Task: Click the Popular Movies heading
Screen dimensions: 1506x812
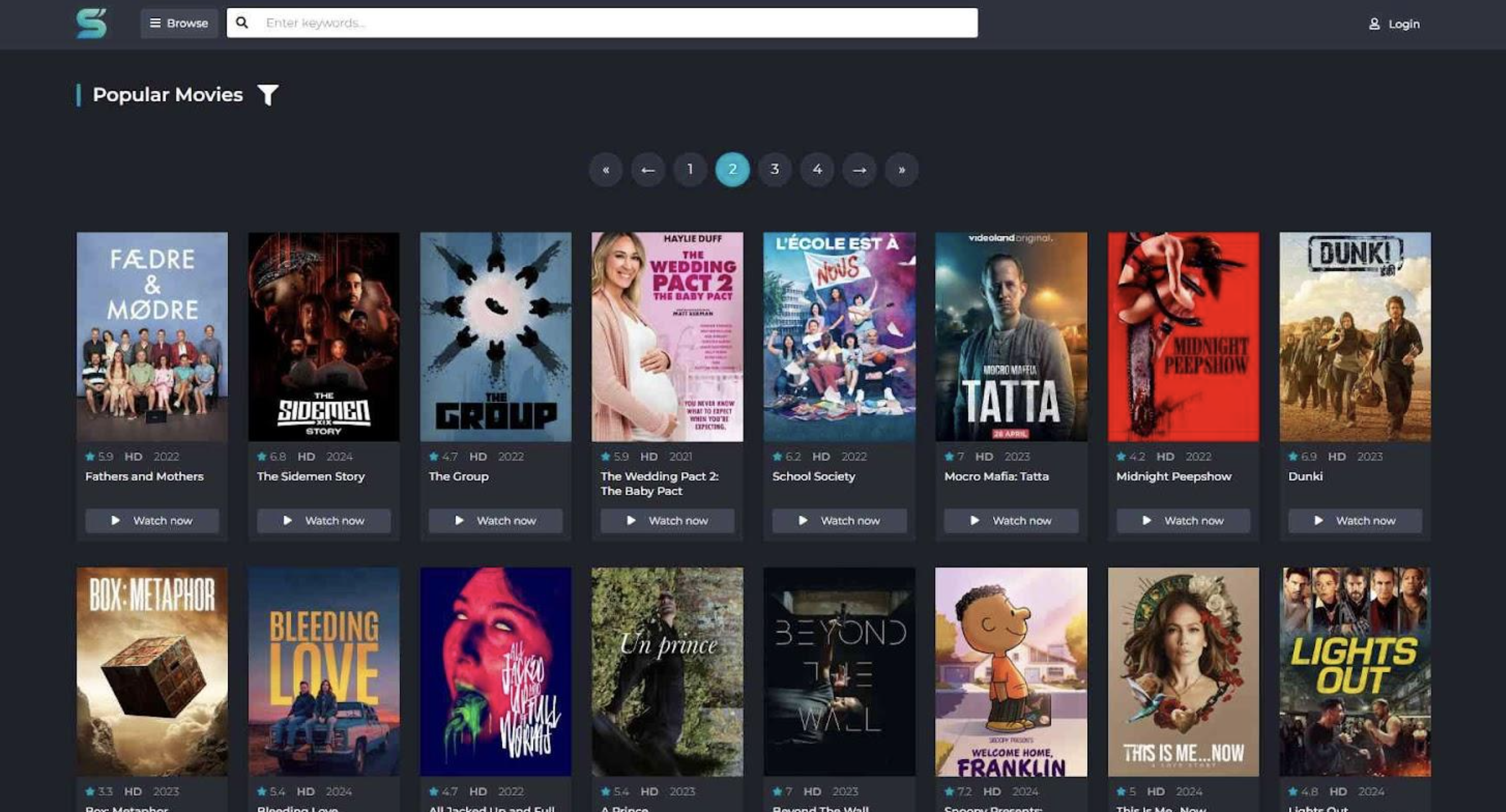Action: pyautogui.click(x=167, y=95)
